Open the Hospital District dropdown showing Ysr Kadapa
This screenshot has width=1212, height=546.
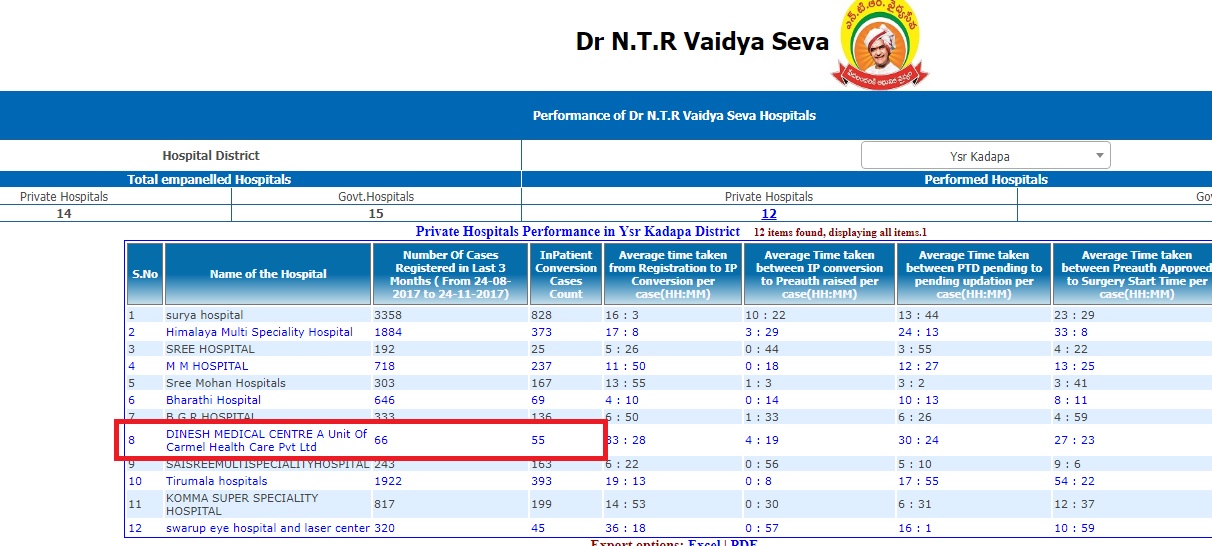(x=985, y=156)
